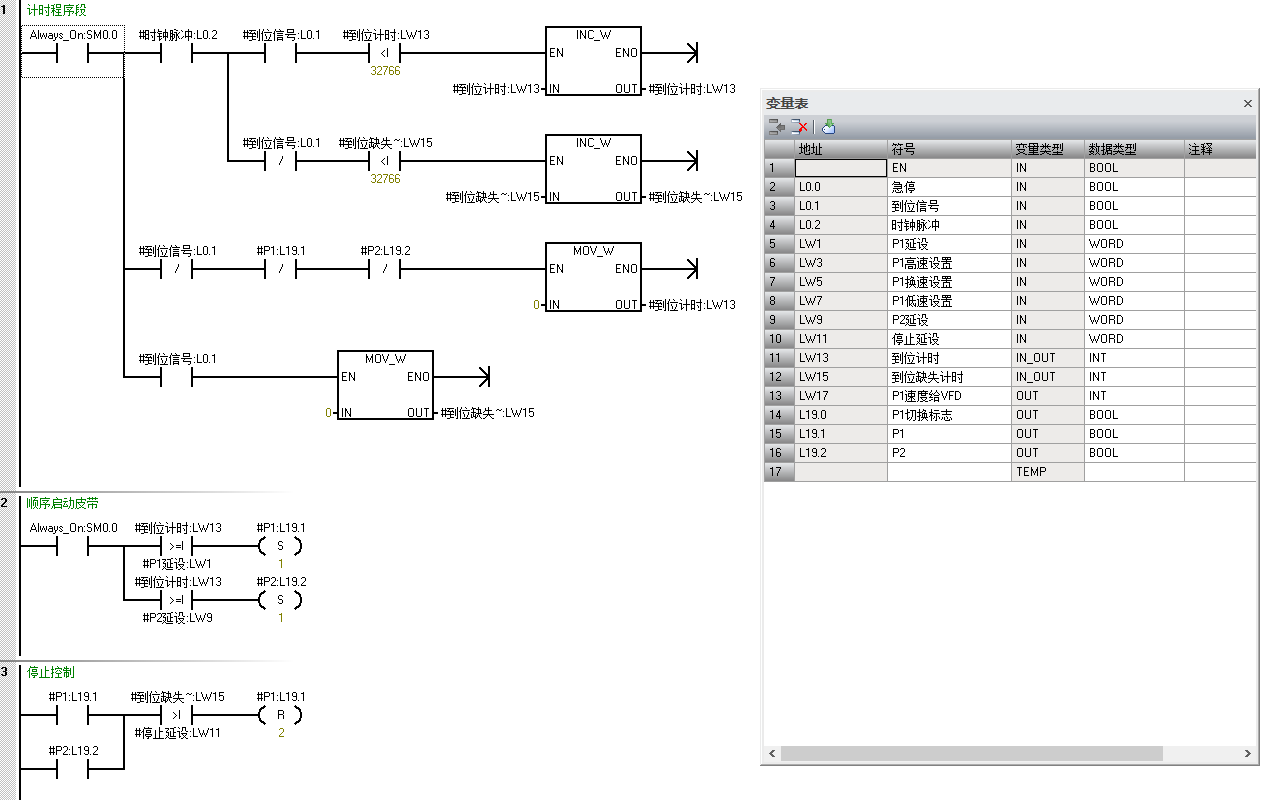This screenshot has height=800, width=1264.
Task: Select the Set coil for P2:L19.2
Action: 280,600
